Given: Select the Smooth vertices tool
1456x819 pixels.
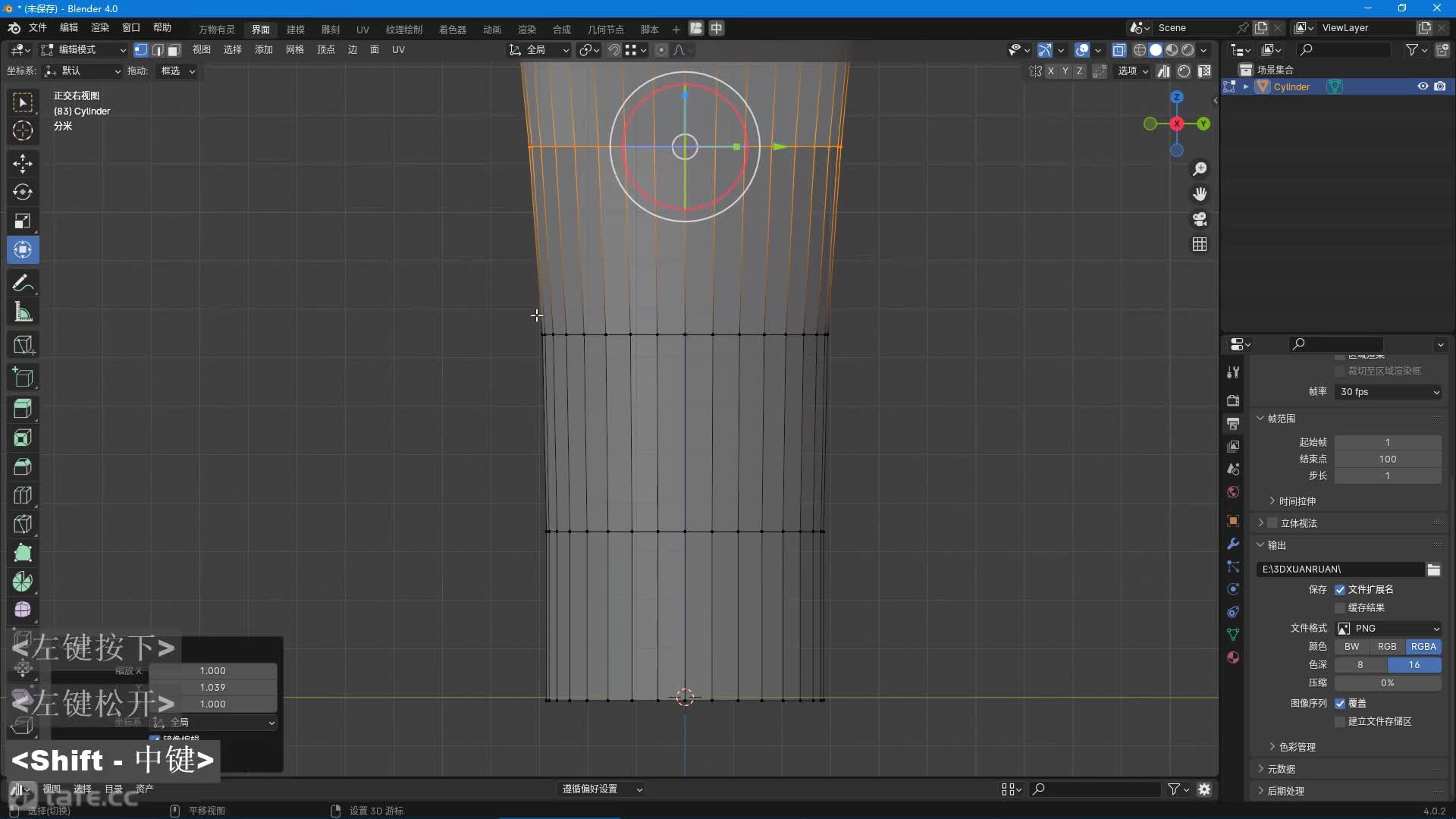Looking at the screenshot, I should [23, 610].
